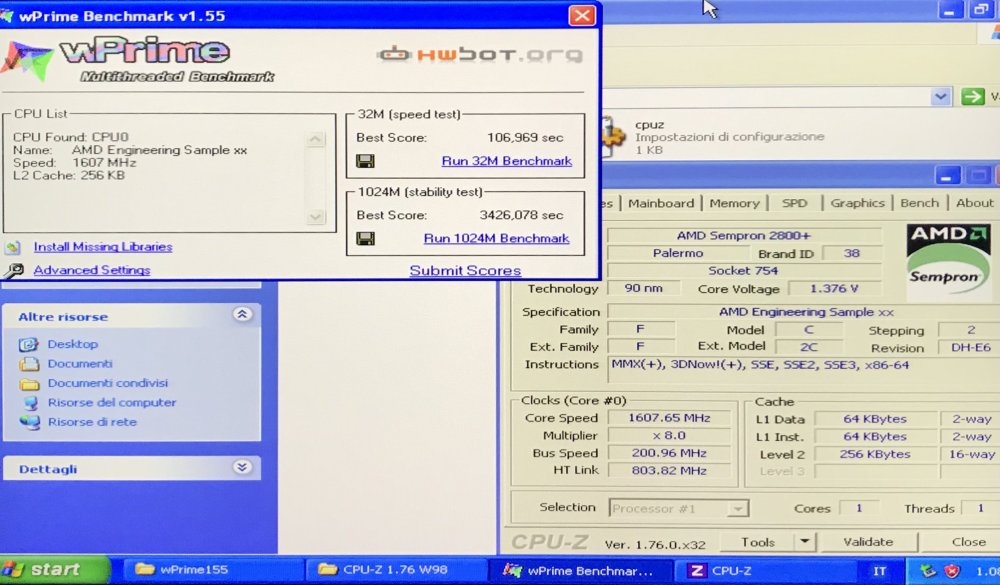Click the hwbot.org logo
The width and height of the screenshot is (1000, 585).
(477, 53)
